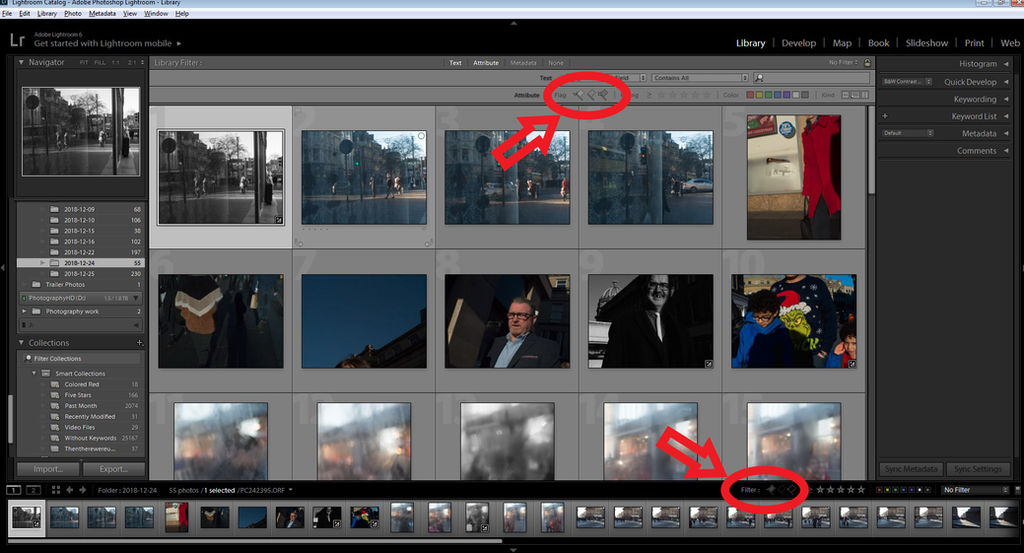Image resolution: width=1024 pixels, height=553 pixels.
Task: Add a keyword list entry with plus icon
Action: (x=885, y=116)
